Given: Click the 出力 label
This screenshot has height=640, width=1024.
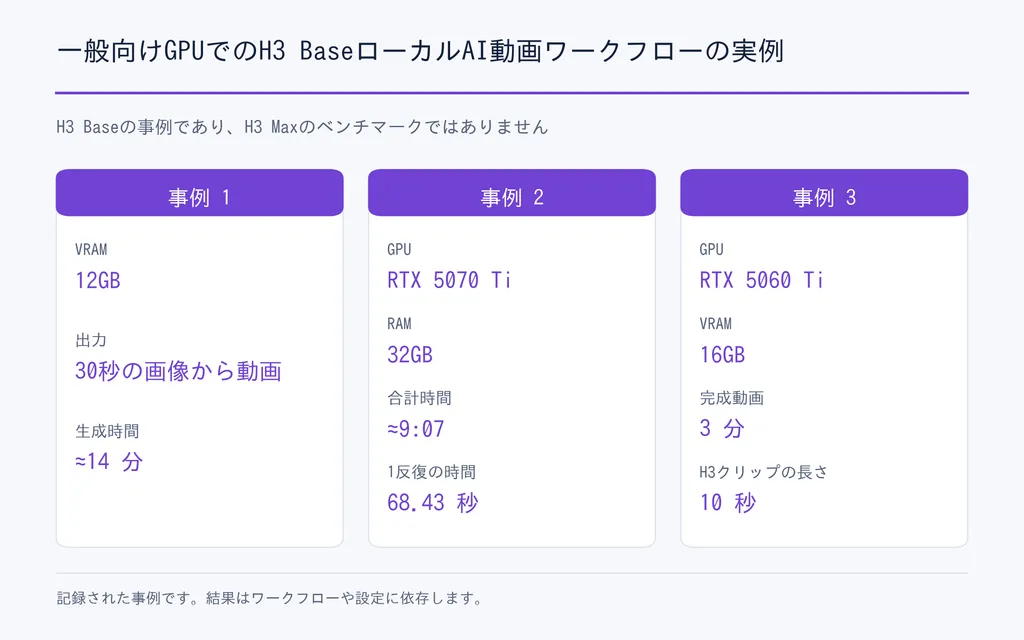Looking at the screenshot, I should (x=91, y=340).
